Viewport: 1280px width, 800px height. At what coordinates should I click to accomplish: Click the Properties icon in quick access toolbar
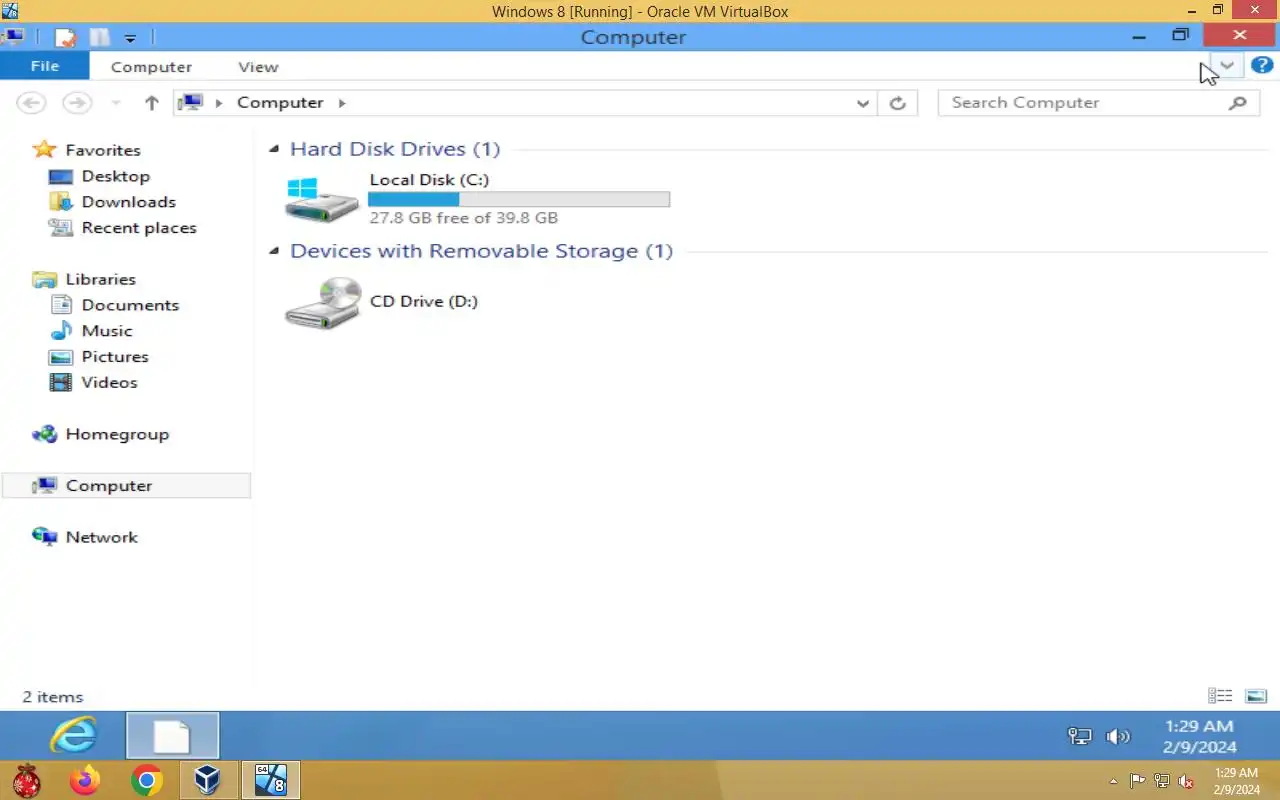tap(66, 38)
